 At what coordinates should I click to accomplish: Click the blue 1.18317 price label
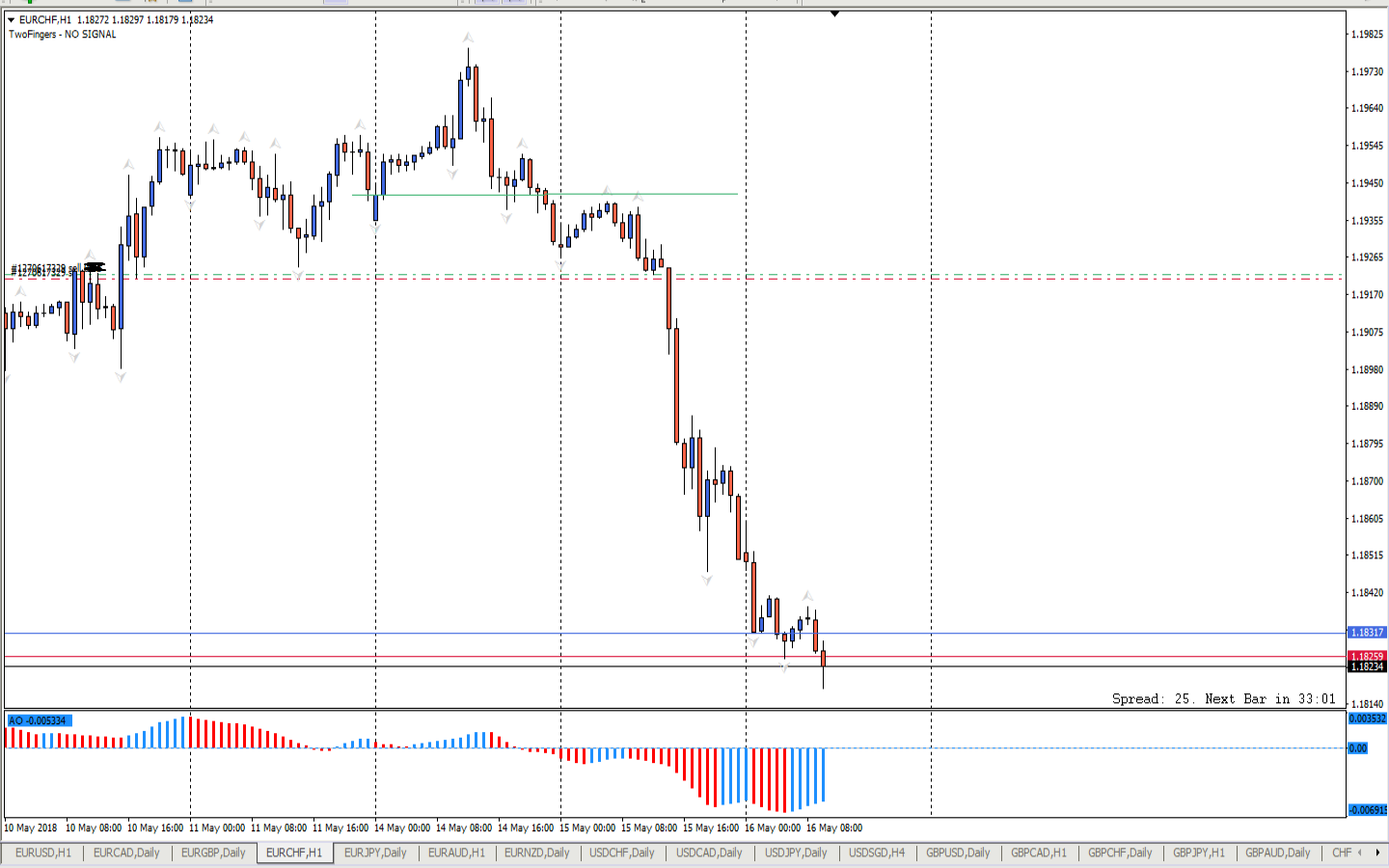point(1367,633)
